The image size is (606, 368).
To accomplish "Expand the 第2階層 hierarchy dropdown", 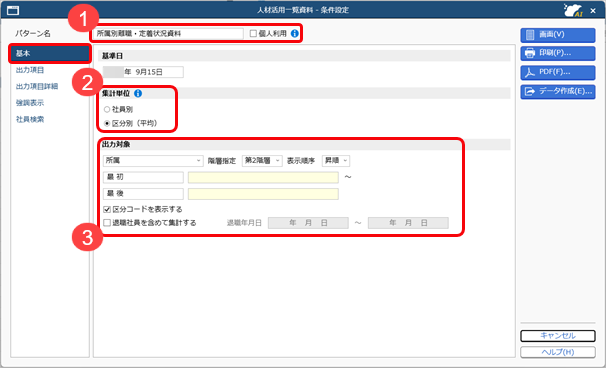I will point(262,161).
